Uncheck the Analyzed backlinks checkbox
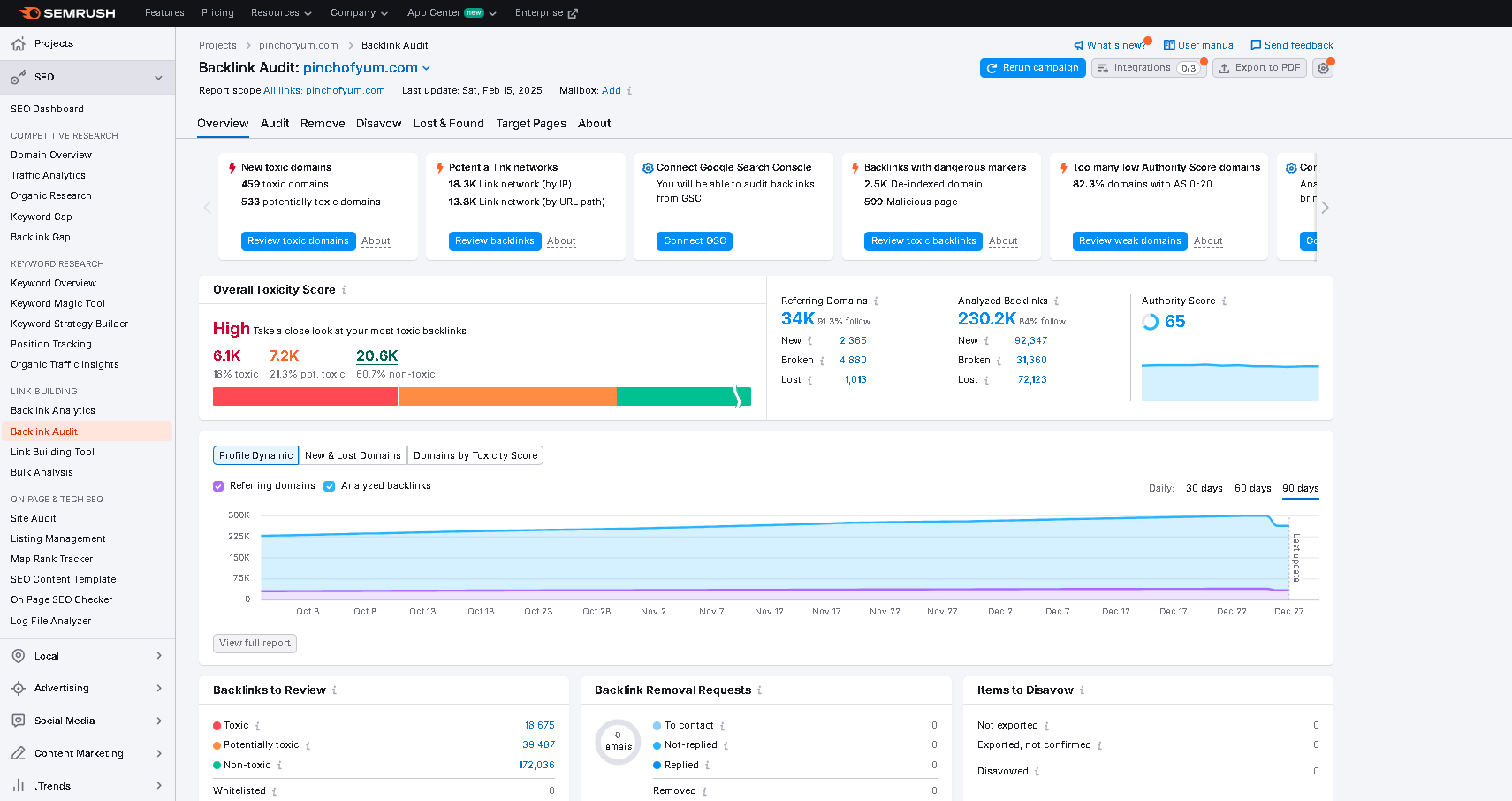This screenshot has width=1512, height=801. click(329, 486)
